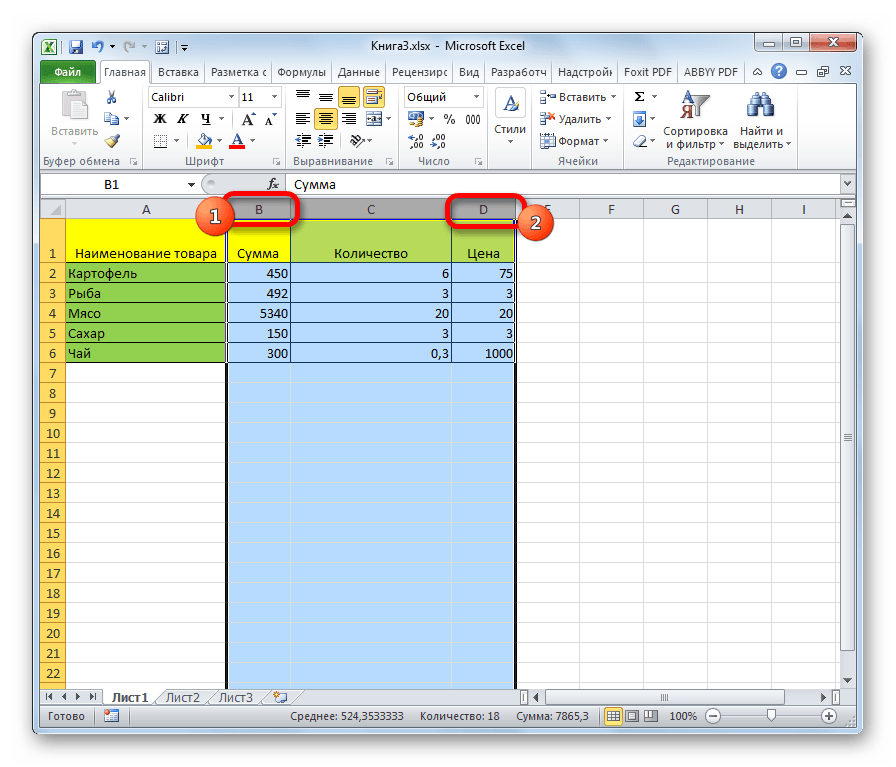Click the insert new sheet icon
The height and width of the screenshot is (767, 896).
click(x=280, y=697)
